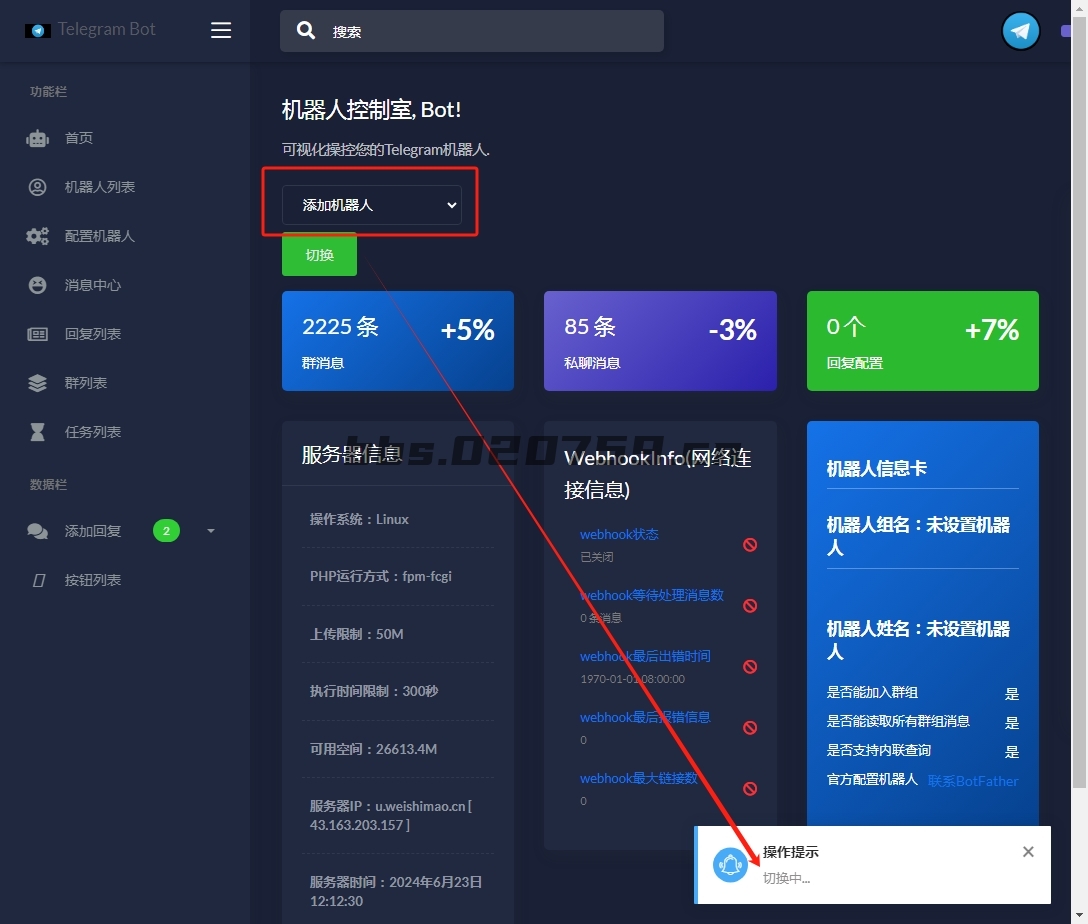The image size is (1088, 924).
Task: Click the user circle icon for 机器人列表
Action: pos(38,187)
